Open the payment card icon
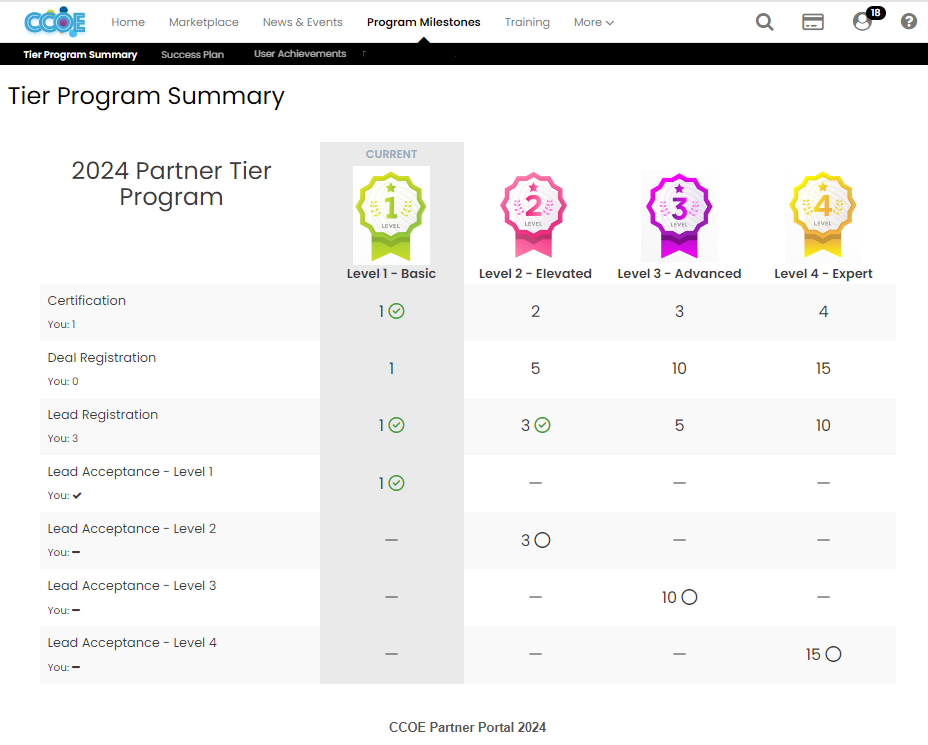This screenshot has height=745, width=928. (x=813, y=22)
